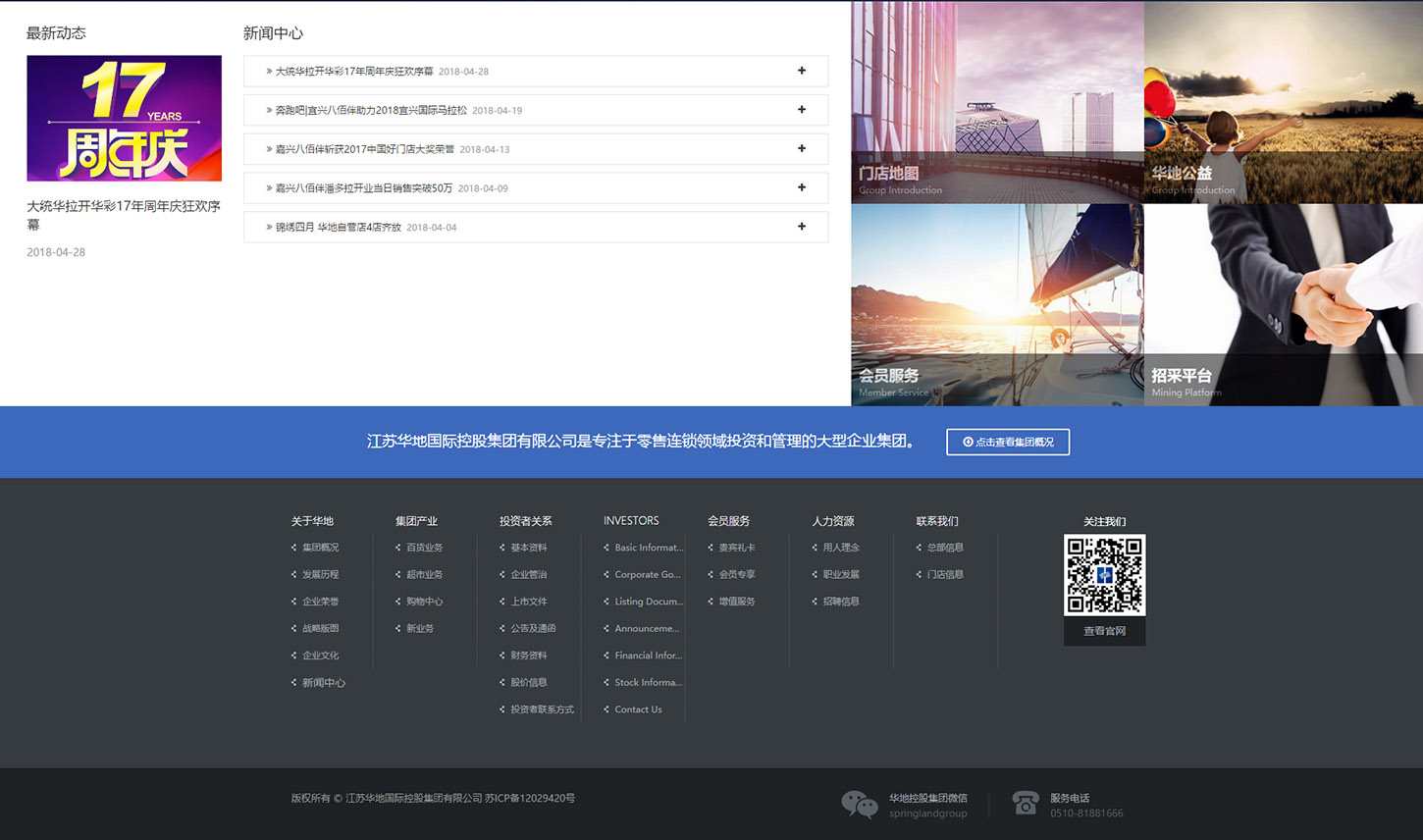Open the 招采平台 handshake tile
Image resolution: width=1423 pixels, height=840 pixels.
coord(1283,305)
